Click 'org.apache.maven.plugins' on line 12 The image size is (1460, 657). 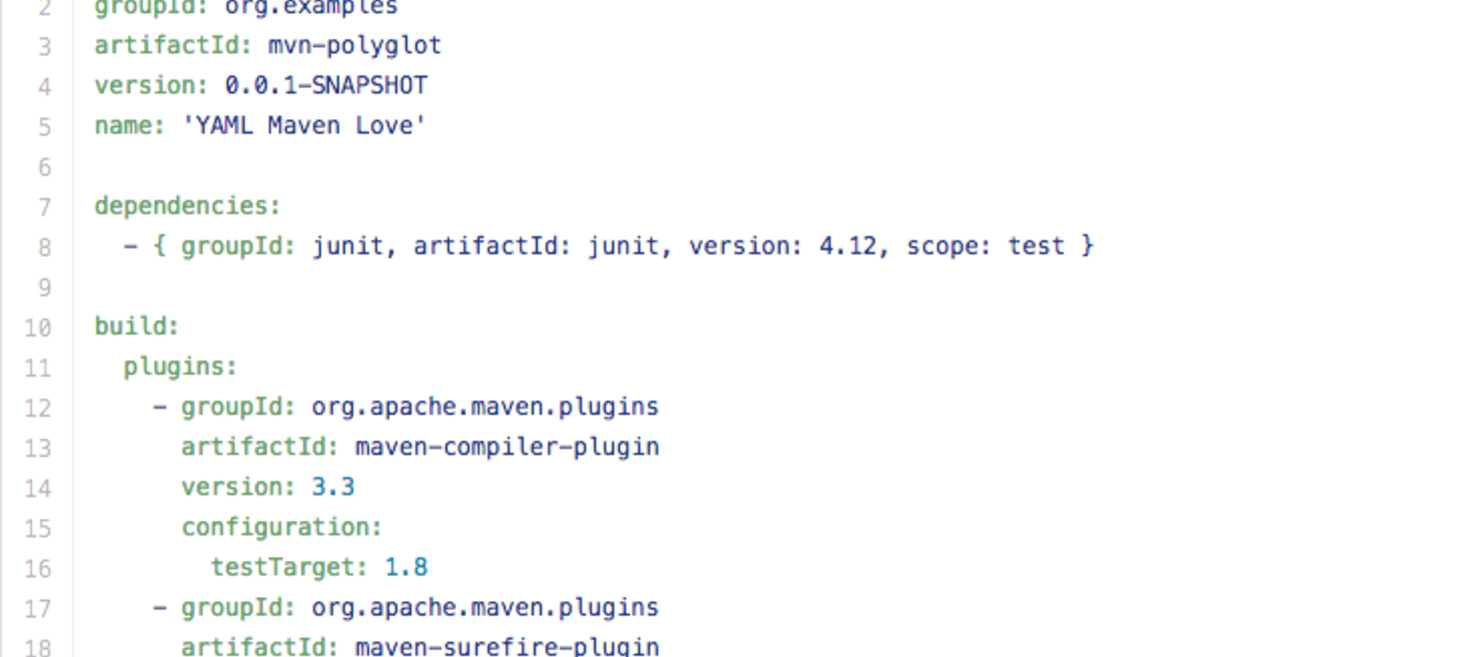[485, 407]
